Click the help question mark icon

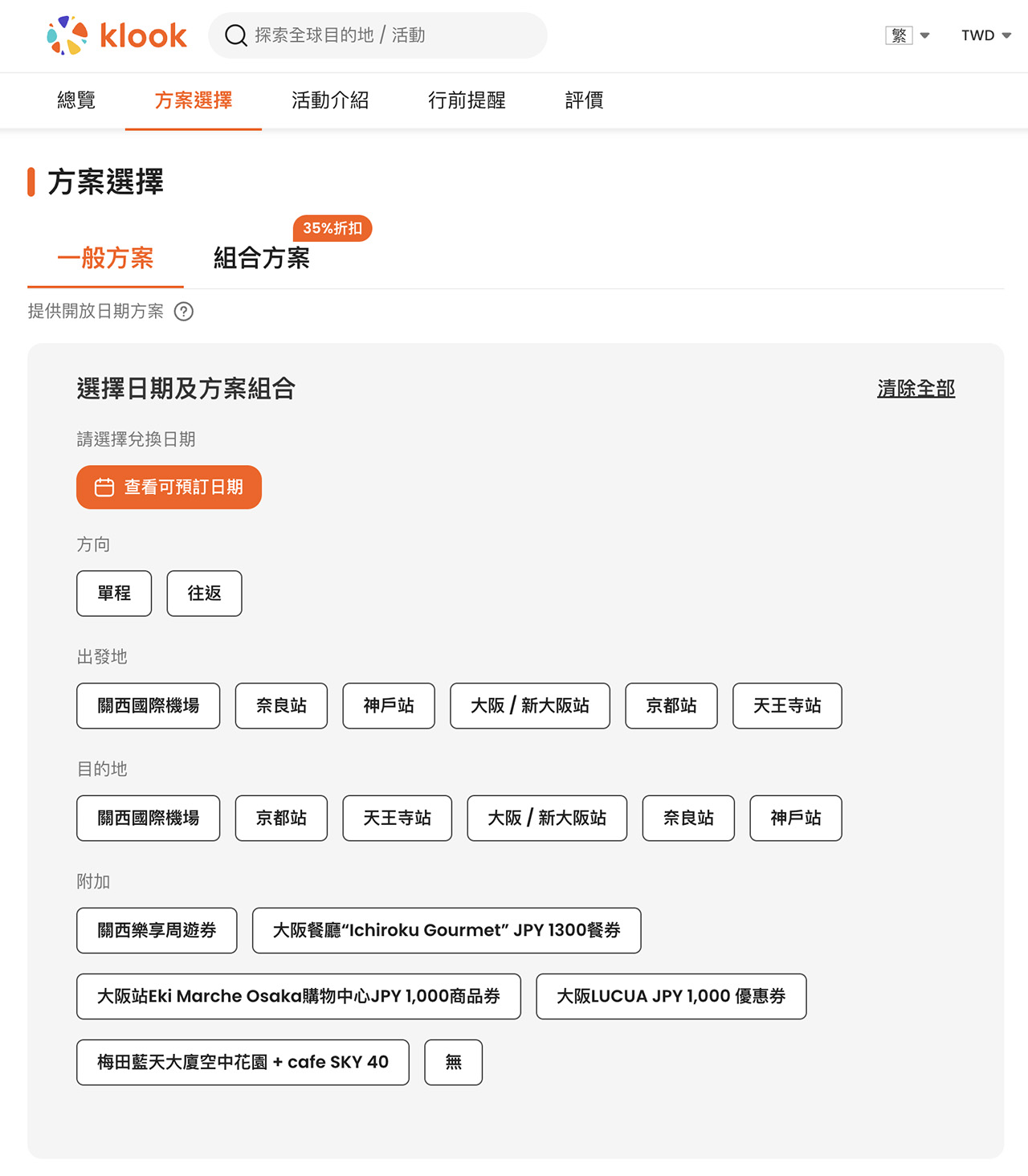184,312
